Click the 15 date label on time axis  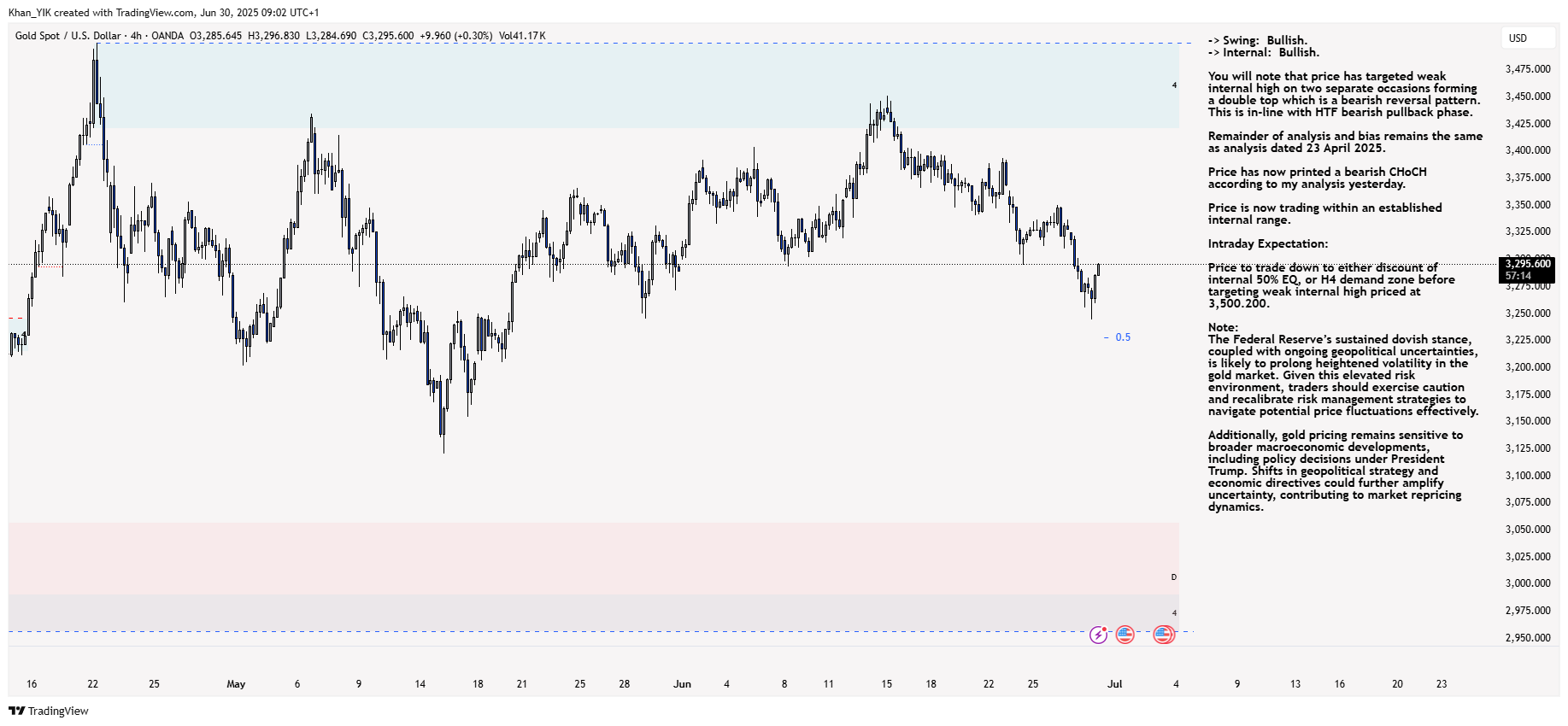[x=886, y=683]
